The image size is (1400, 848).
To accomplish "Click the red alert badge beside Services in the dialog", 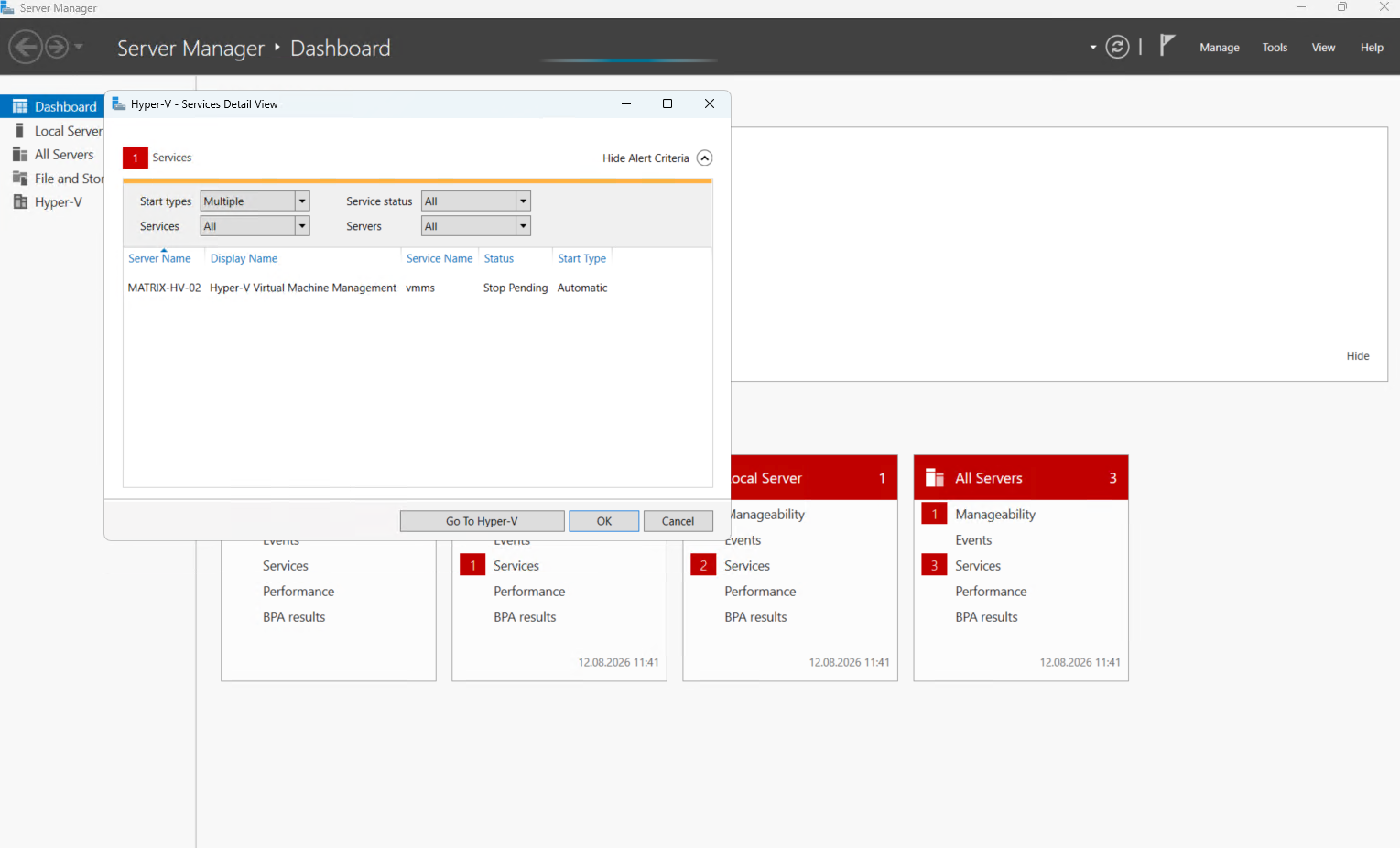I will [x=136, y=158].
